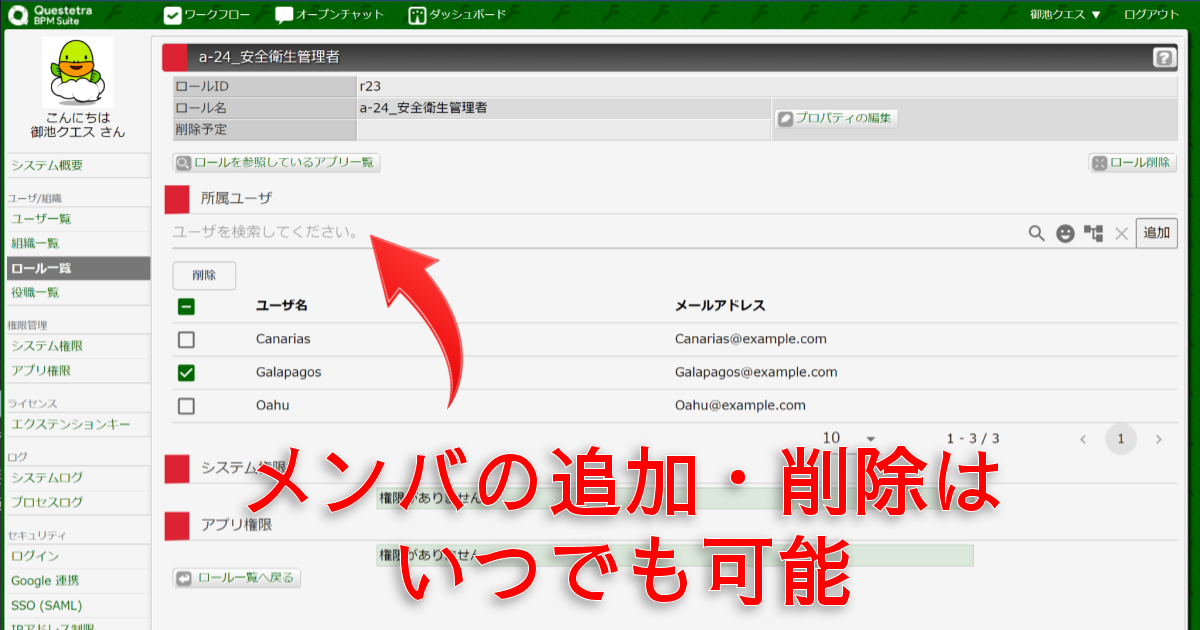Uncheck the Galapagos user checkbox
Screen dimensions: 1200x630
(186, 373)
